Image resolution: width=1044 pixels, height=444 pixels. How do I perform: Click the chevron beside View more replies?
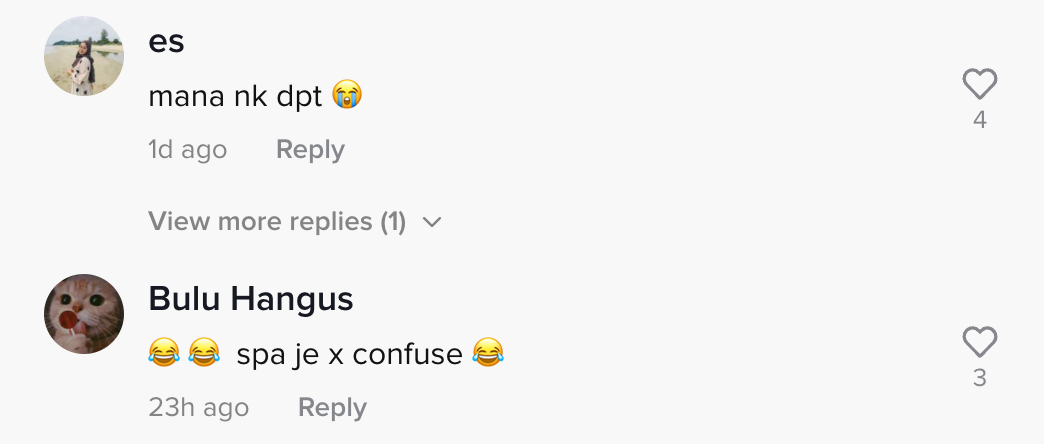coord(432,222)
